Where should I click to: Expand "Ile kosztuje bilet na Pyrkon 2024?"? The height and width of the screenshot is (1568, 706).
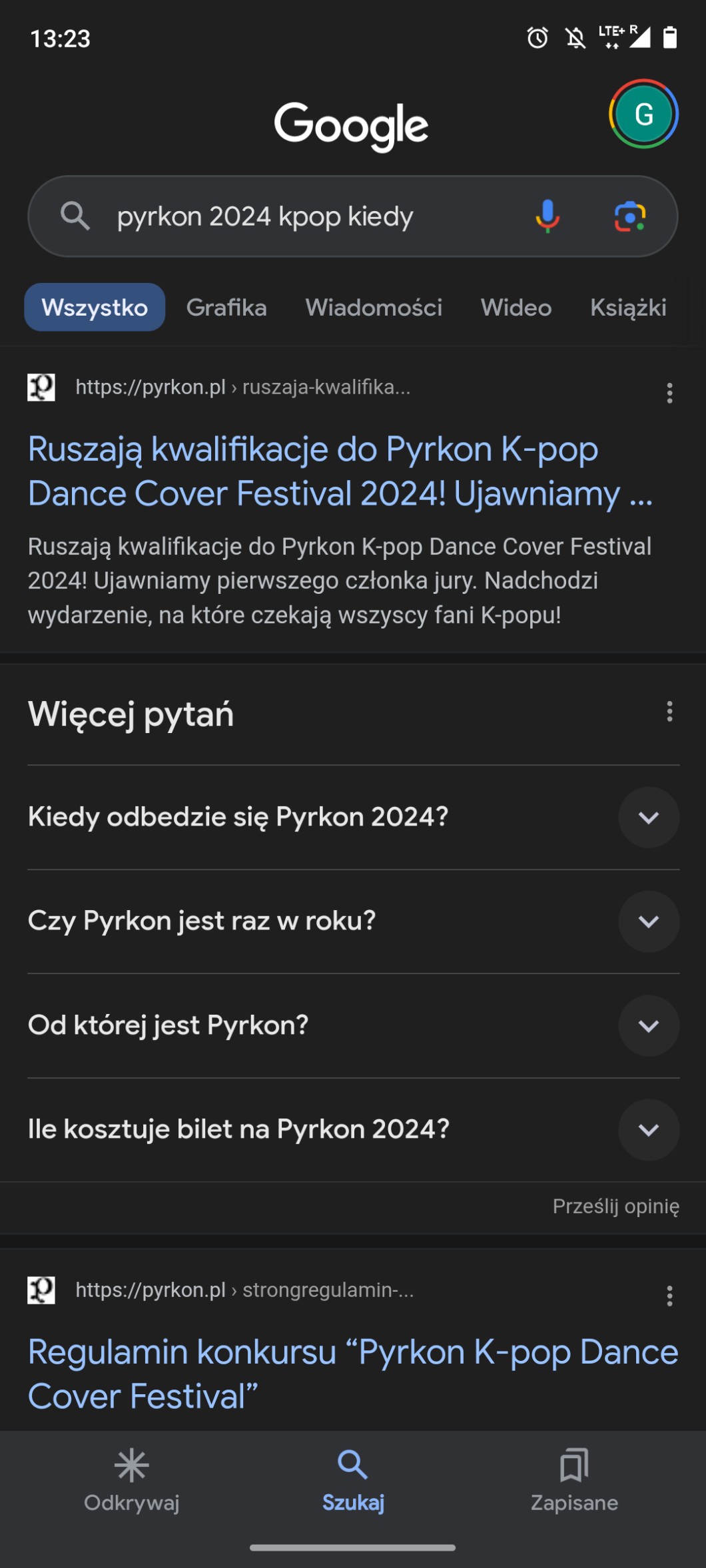(x=649, y=1130)
